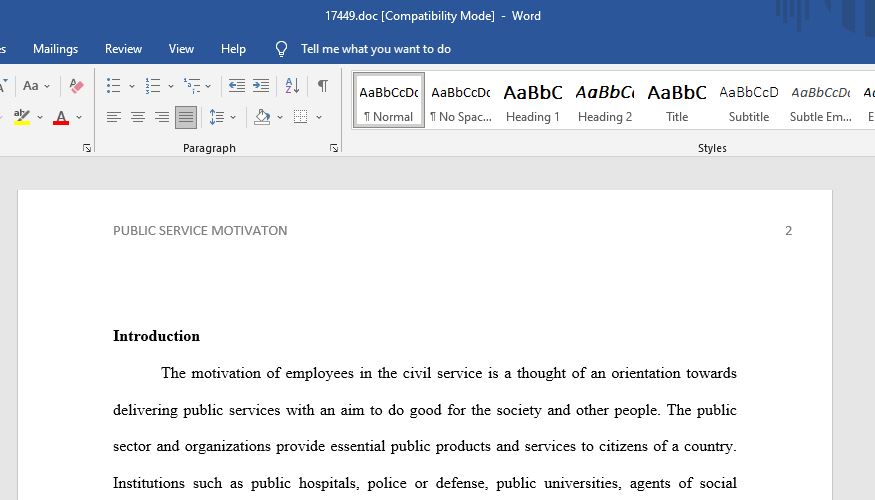Open Line Spacing dropdown arrow

(233, 117)
